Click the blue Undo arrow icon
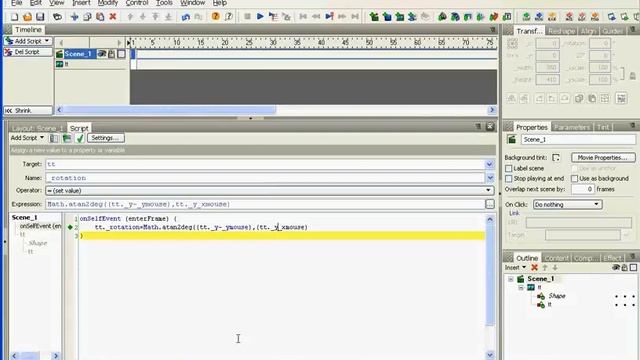This screenshot has height=360, width=640. (x=186, y=17)
